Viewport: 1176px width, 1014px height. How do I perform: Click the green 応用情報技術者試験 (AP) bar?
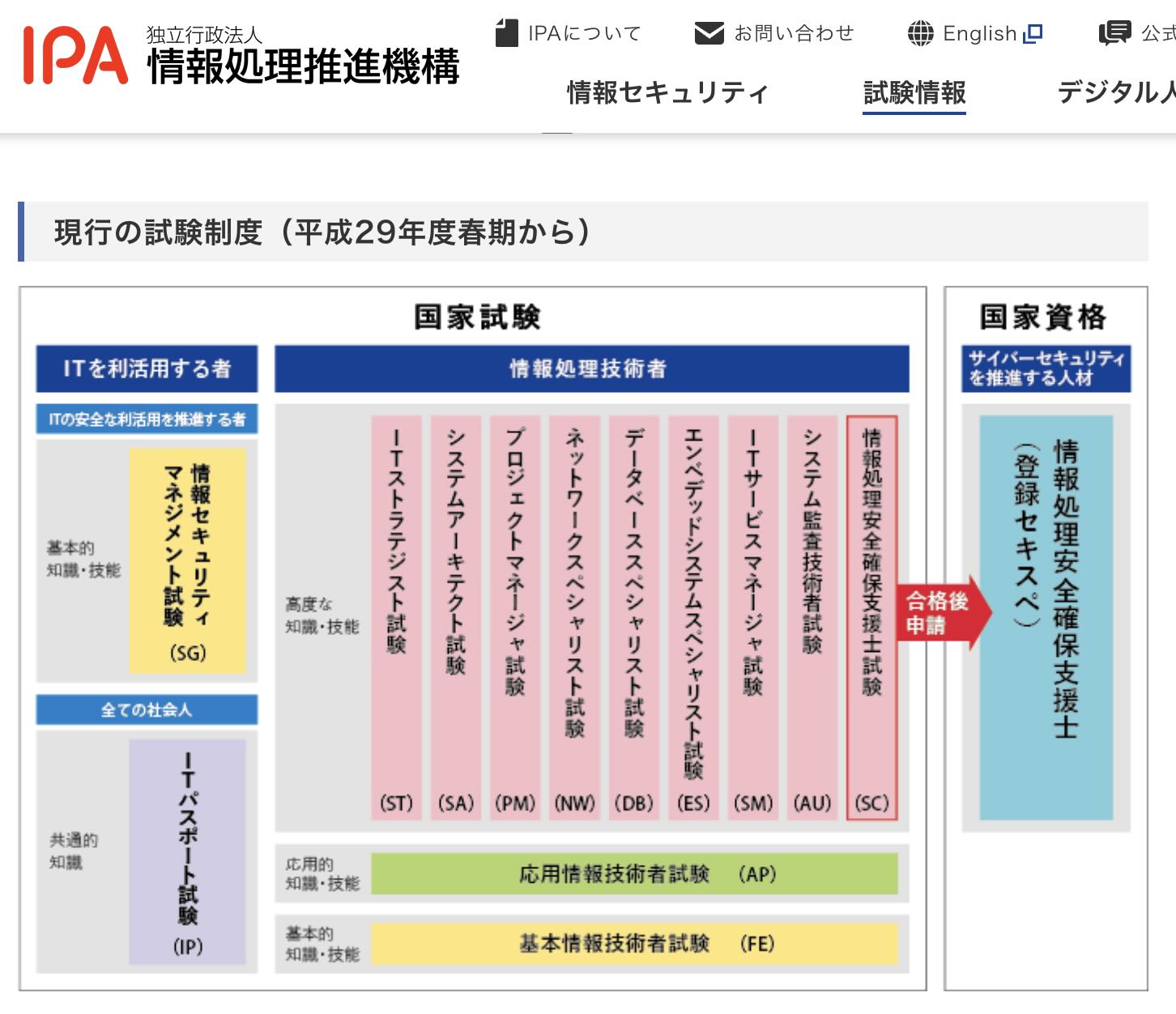pyautogui.click(x=635, y=874)
